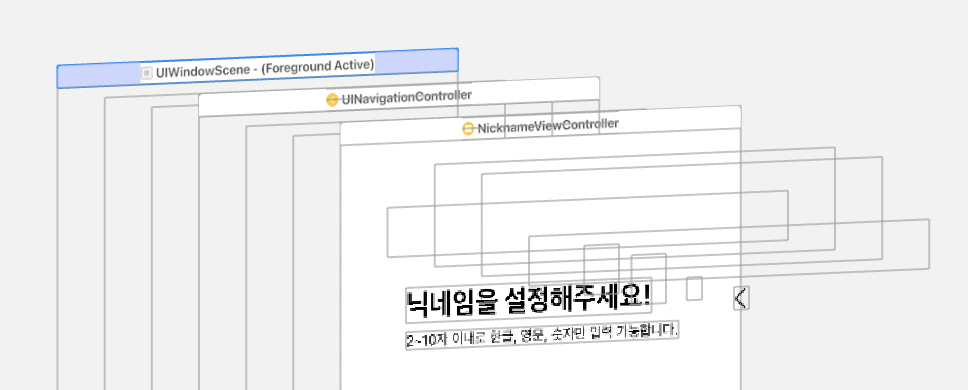Select the small empty square view beside the back chevron
This screenshot has height=390, width=968.
pyautogui.click(x=695, y=288)
